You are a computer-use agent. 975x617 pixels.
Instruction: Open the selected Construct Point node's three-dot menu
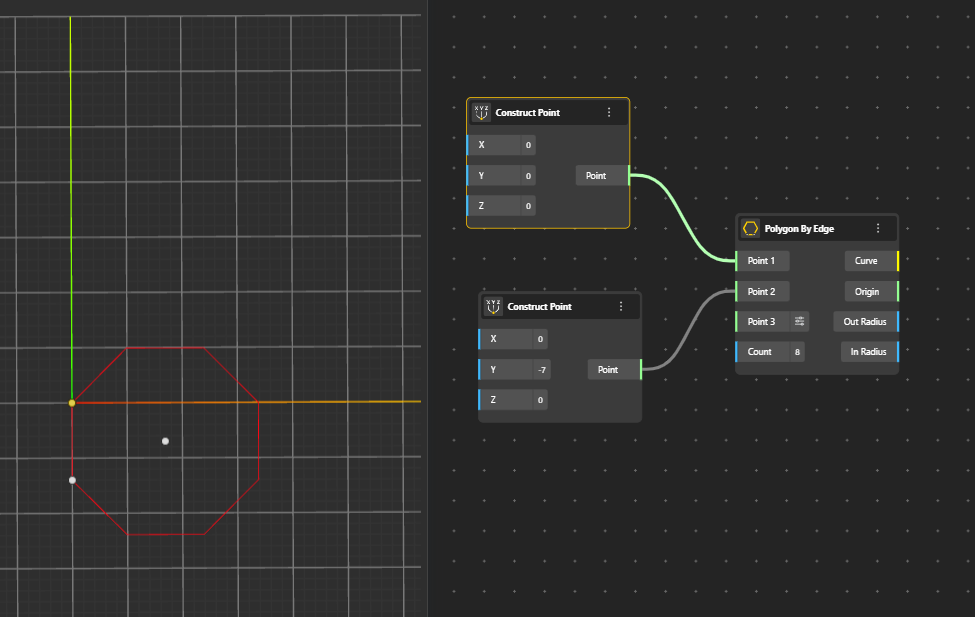(x=609, y=113)
